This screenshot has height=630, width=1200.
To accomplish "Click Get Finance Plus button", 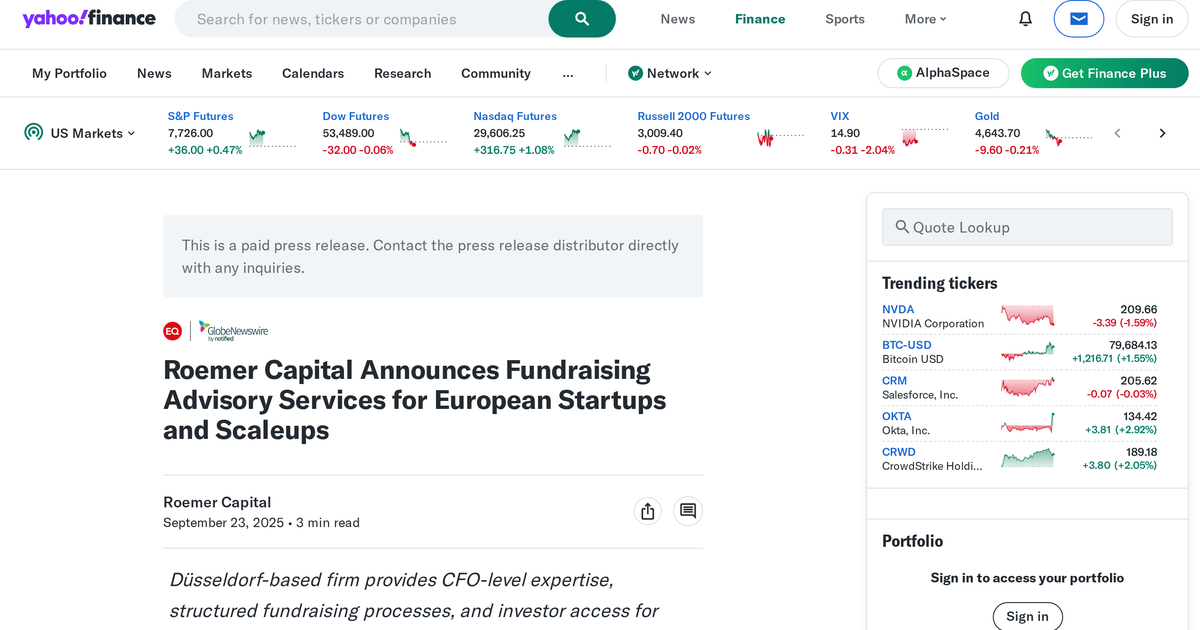I will coord(1104,73).
